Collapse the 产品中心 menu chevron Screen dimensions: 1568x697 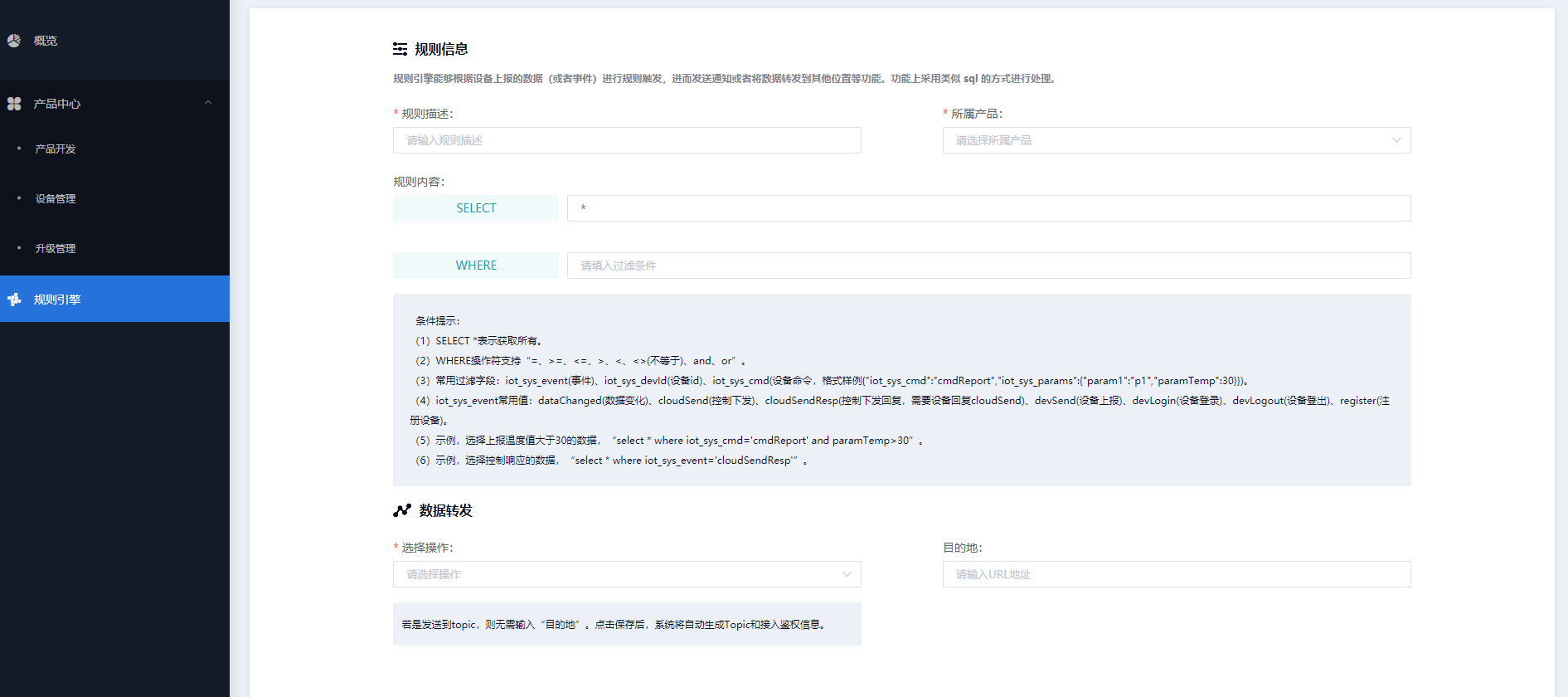(208, 103)
